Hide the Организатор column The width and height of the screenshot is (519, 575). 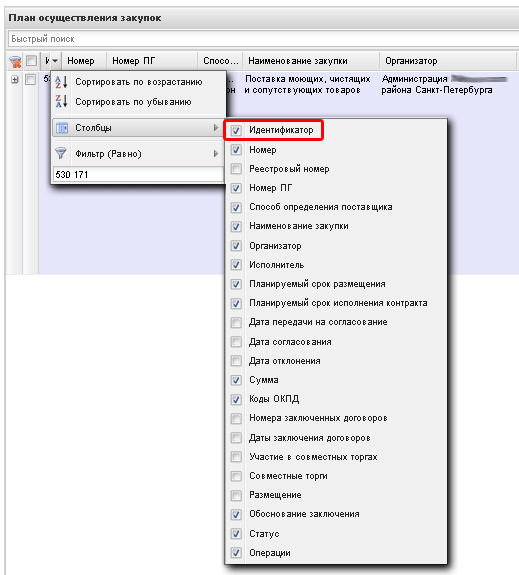pos(236,246)
